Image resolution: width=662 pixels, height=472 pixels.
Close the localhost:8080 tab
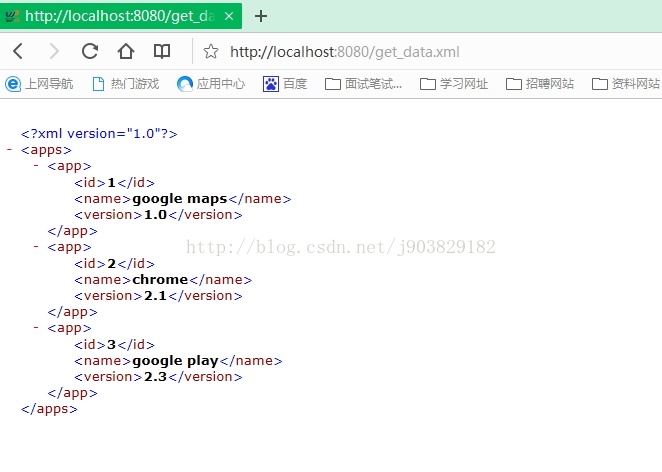point(229,16)
